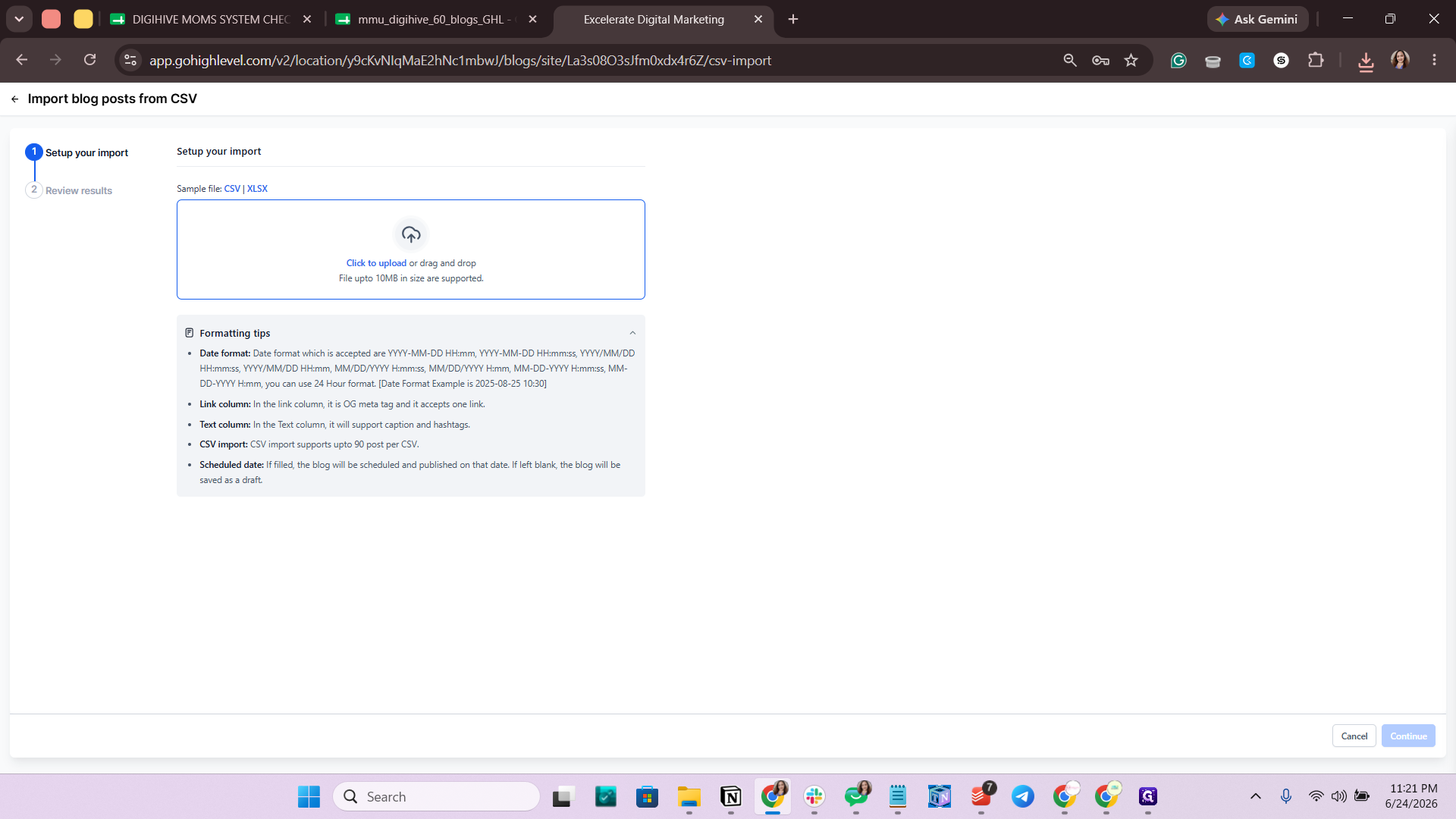1456x819 pixels.
Task: Cancel the CSV import
Action: [1354, 736]
